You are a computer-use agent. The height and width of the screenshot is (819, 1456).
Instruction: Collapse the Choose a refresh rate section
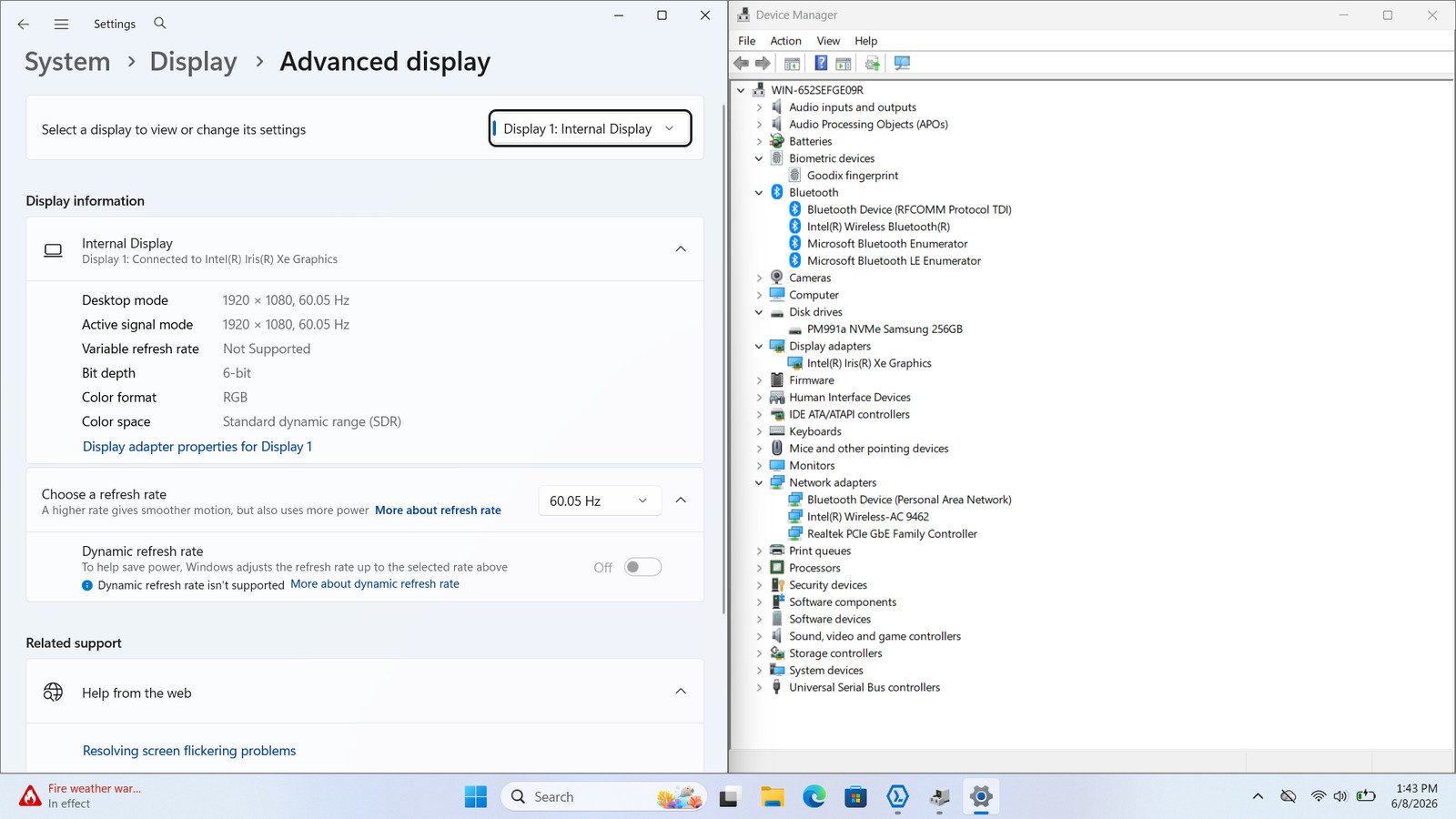pos(681,500)
